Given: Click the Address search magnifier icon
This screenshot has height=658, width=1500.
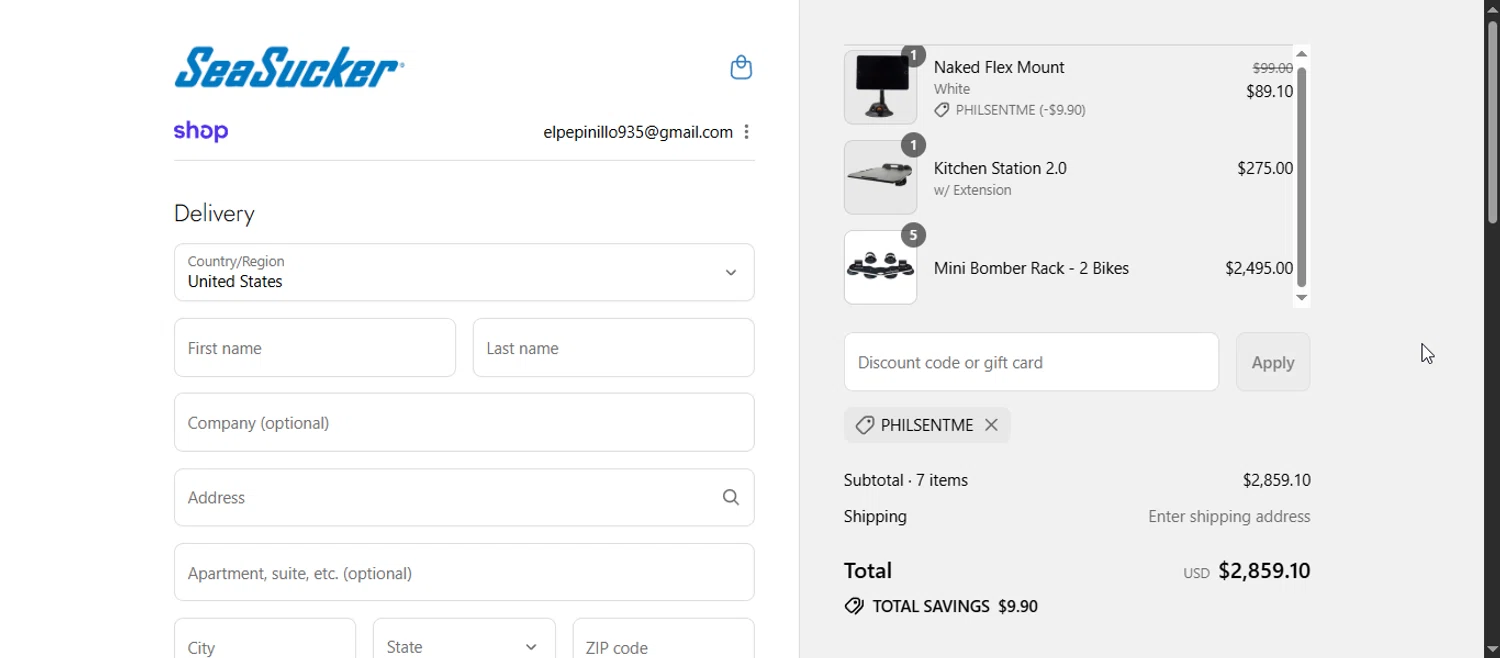Looking at the screenshot, I should click(731, 497).
